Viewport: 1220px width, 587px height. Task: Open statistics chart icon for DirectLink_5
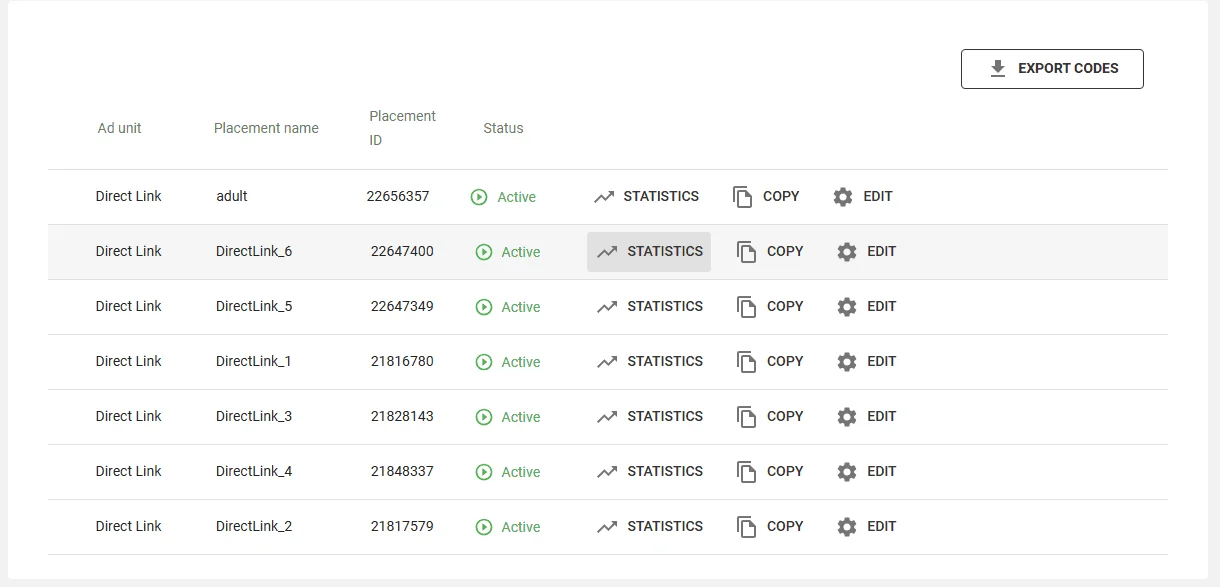(x=607, y=307)
